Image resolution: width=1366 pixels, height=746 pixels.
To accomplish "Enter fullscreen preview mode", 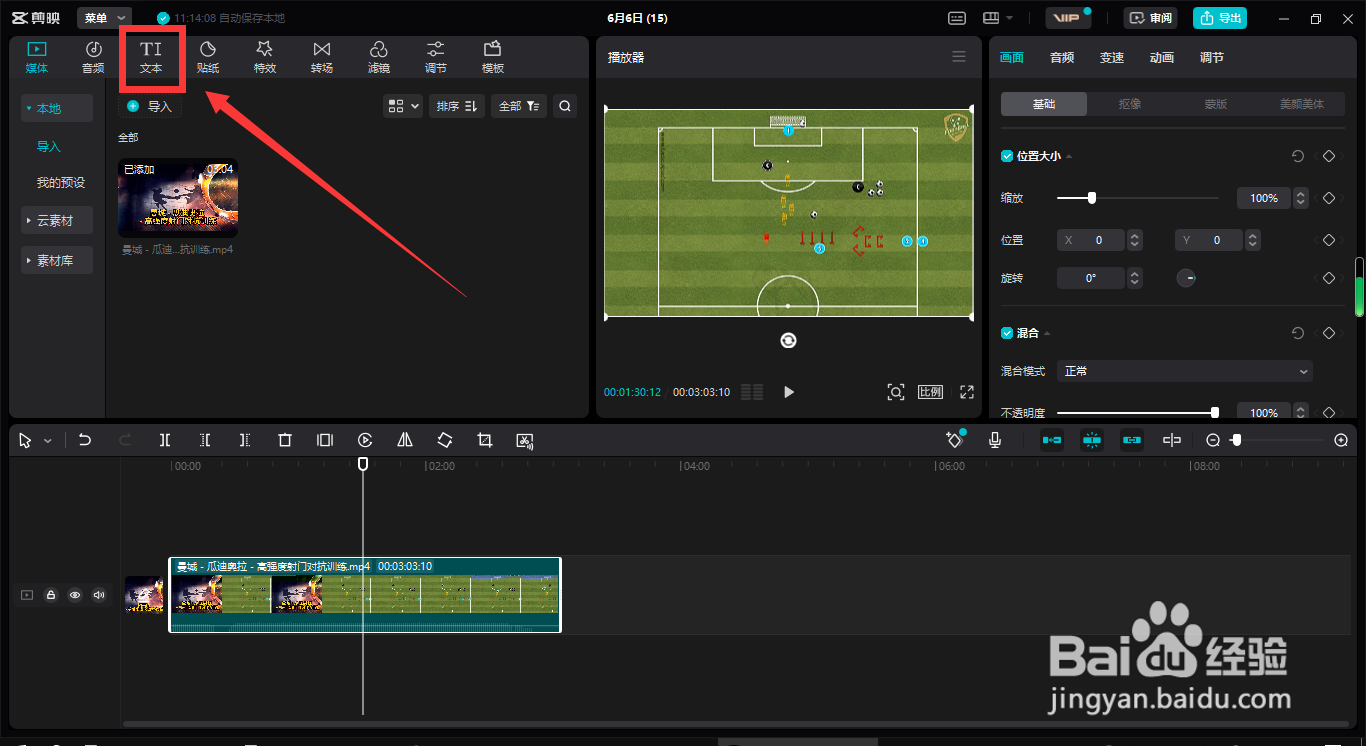I will [967, 392].
